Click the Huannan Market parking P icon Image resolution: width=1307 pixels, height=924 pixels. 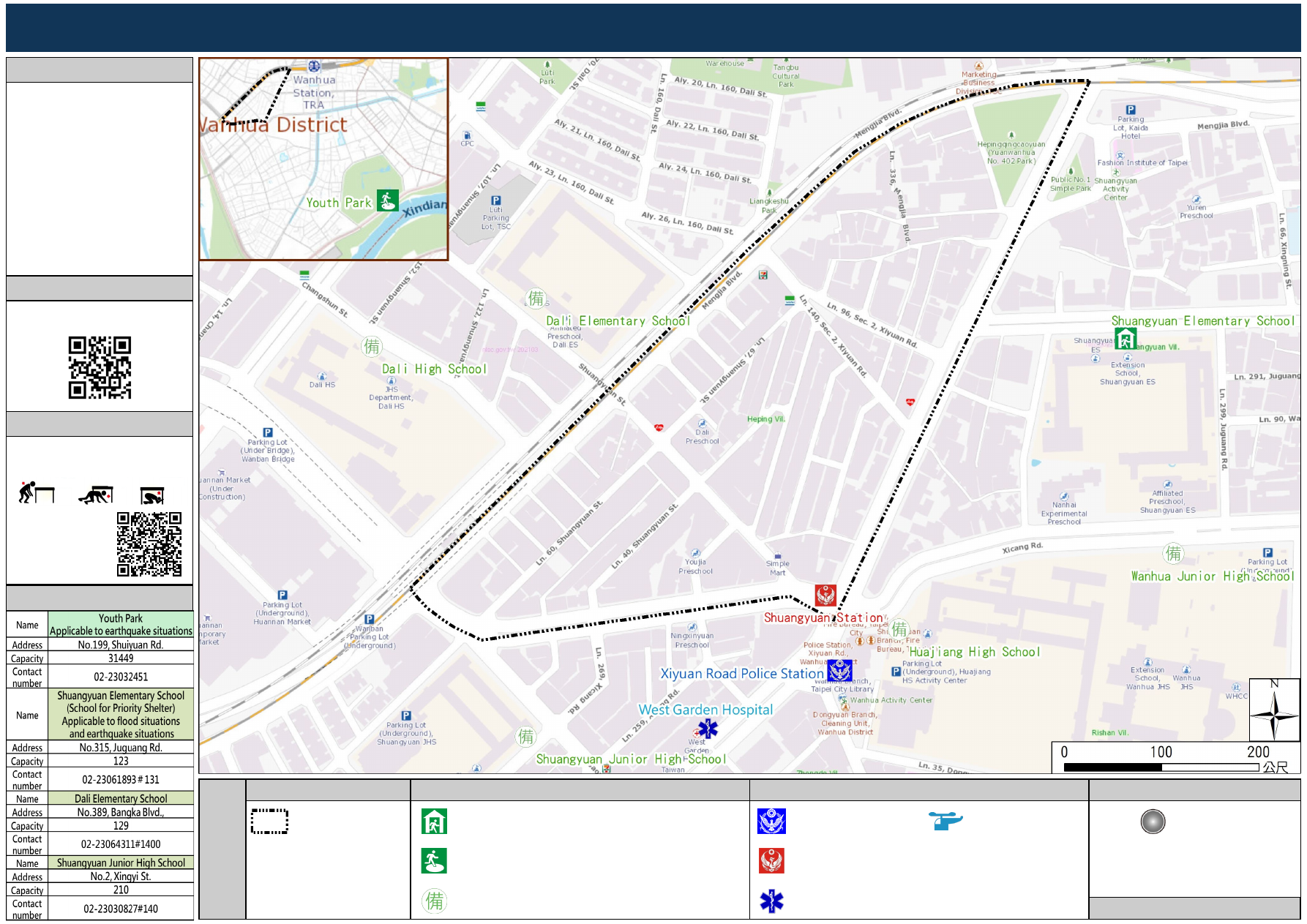click(x=282, y=595)
